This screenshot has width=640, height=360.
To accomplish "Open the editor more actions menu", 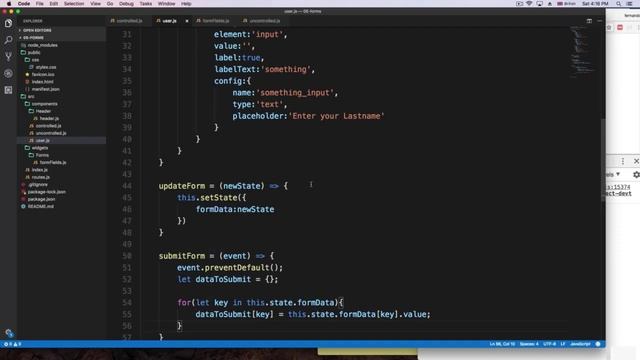I will point(599,21).
